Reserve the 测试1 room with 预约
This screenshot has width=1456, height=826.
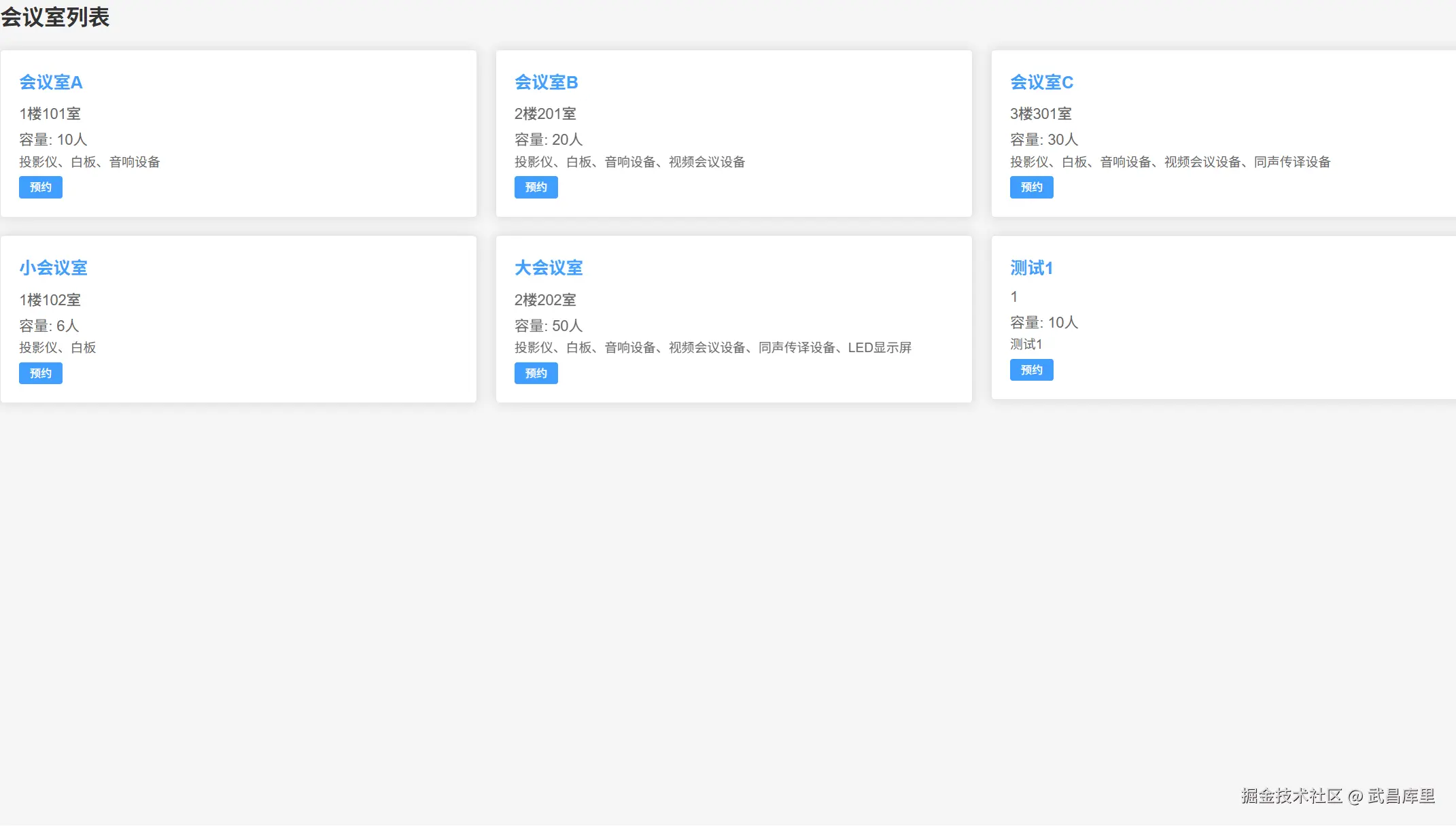(1031, 370)
